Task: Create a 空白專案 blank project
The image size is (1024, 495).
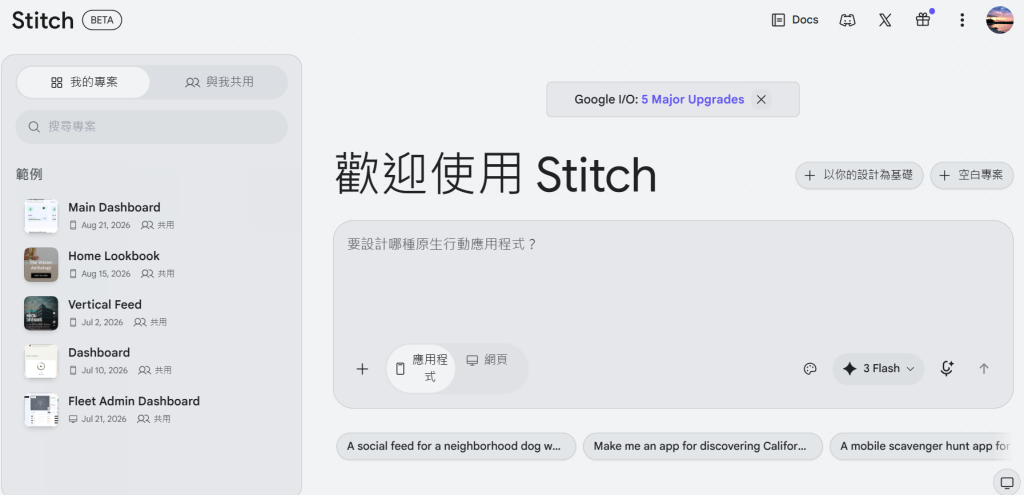Action: pyautogui.click(x=972, y=176)
